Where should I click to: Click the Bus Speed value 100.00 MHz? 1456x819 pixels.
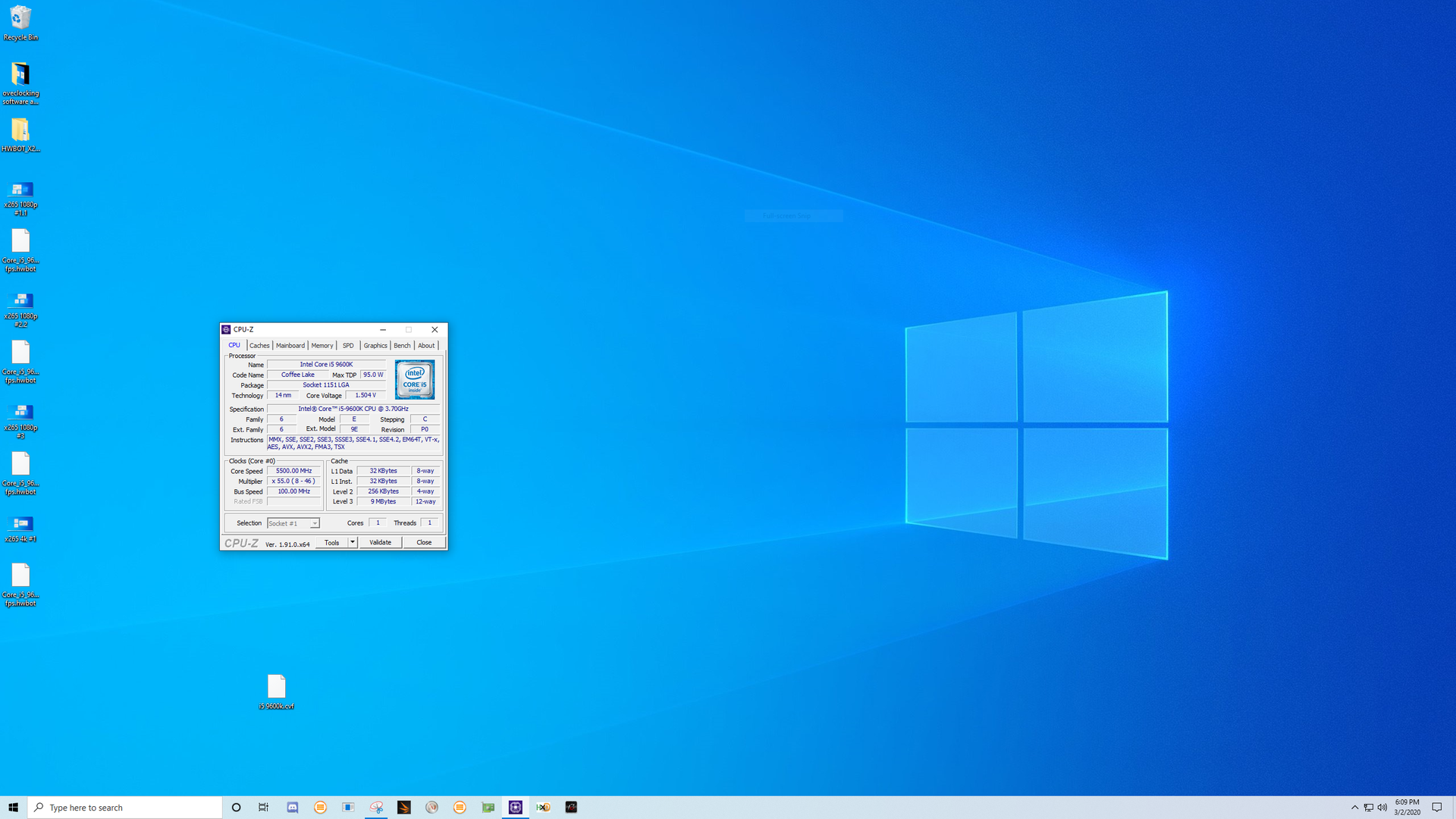click(x=293, y=491)
